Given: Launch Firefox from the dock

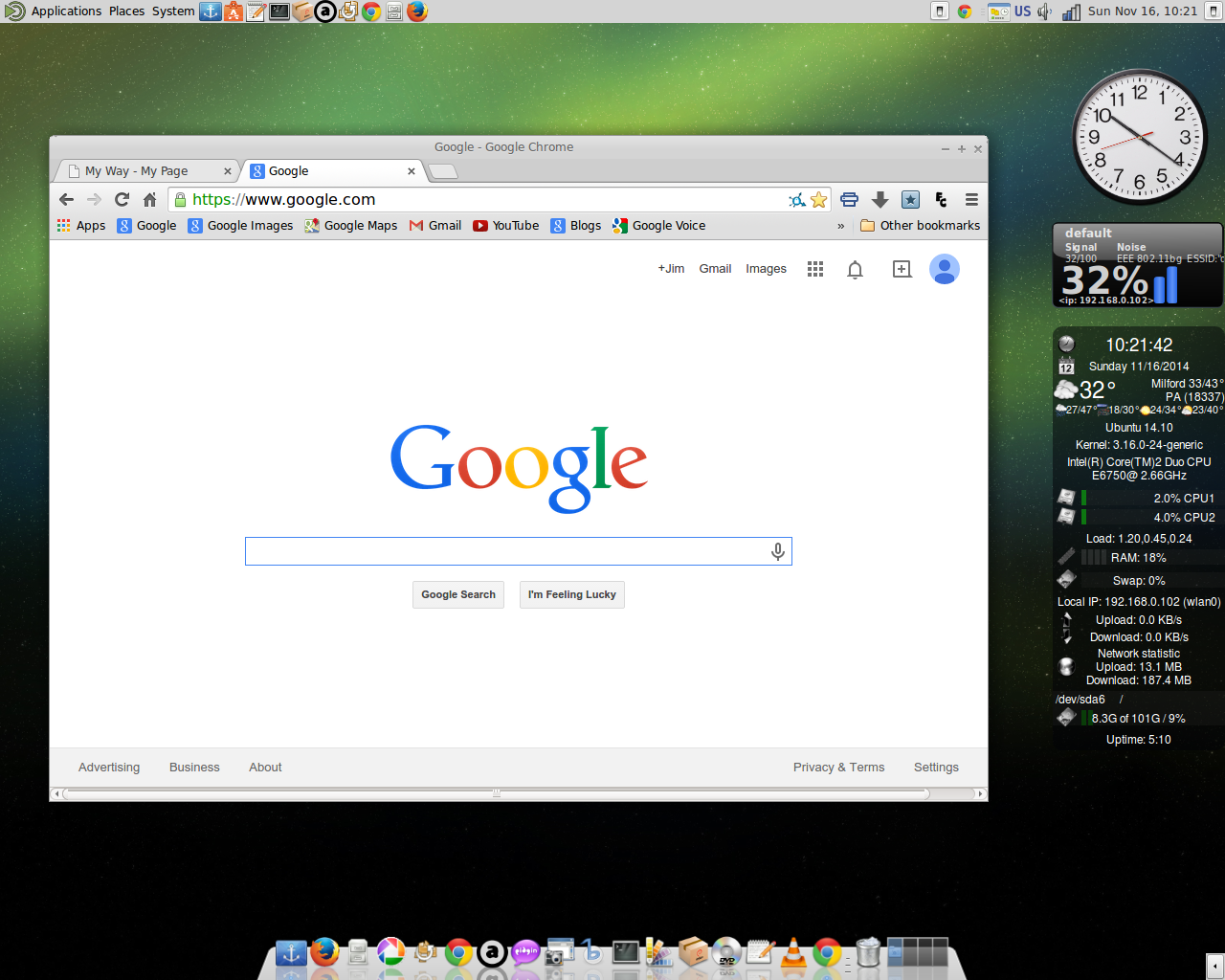Looking at the screenshot, I should click(324, 952).
